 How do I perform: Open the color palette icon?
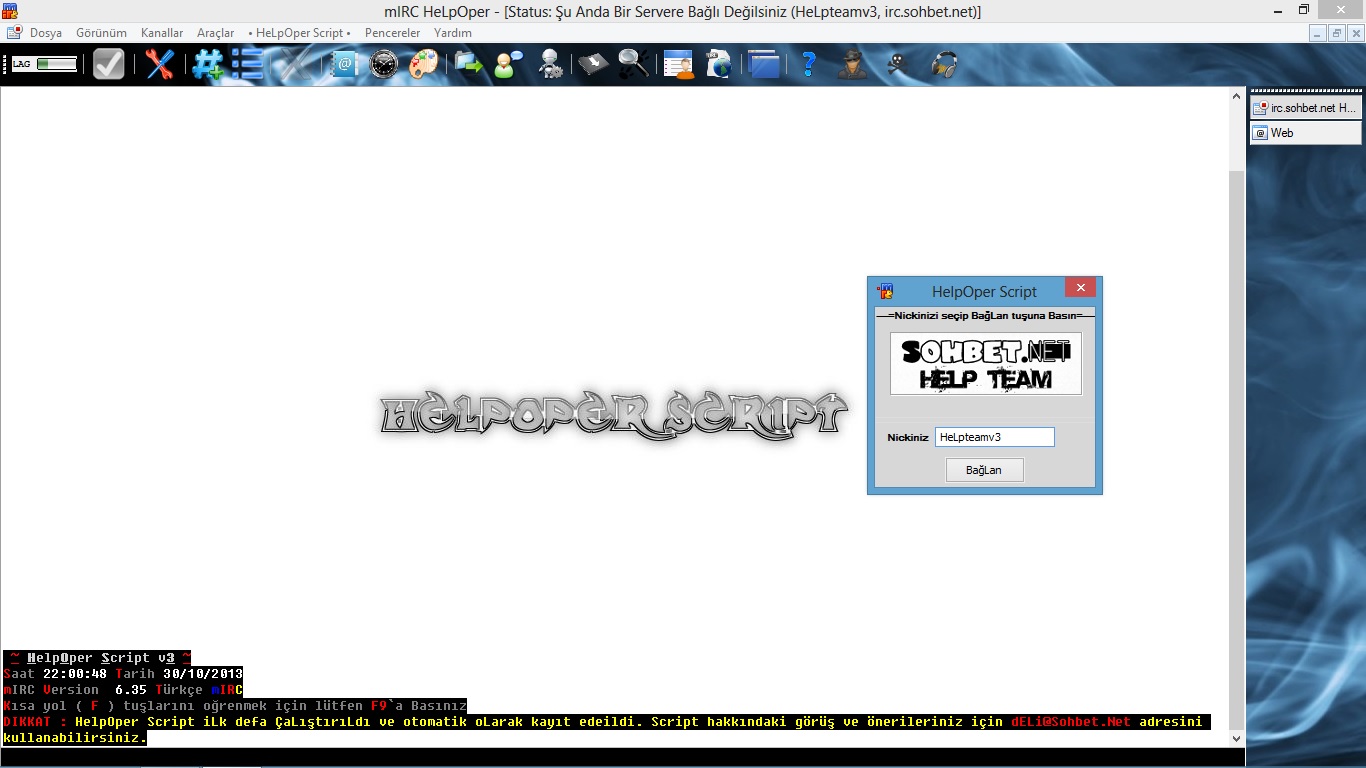(423, 64)
